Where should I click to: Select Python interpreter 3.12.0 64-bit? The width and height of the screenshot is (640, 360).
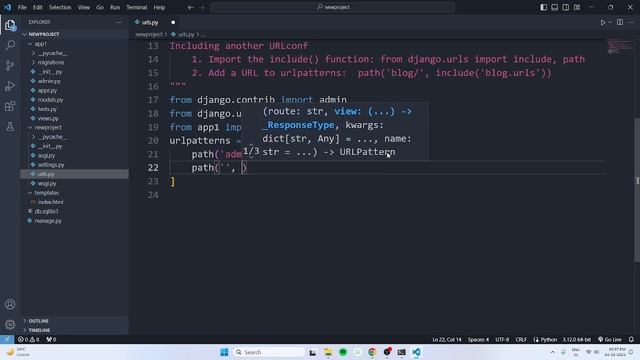tap(576, 339)
